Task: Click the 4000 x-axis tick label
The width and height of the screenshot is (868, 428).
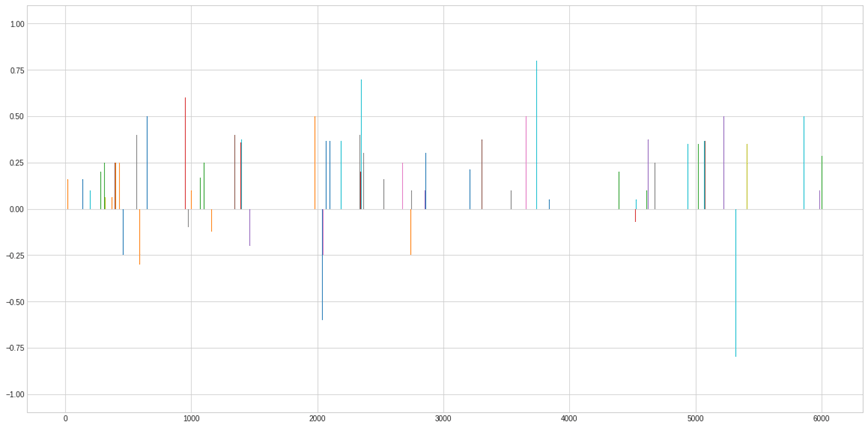Action: 569,419
